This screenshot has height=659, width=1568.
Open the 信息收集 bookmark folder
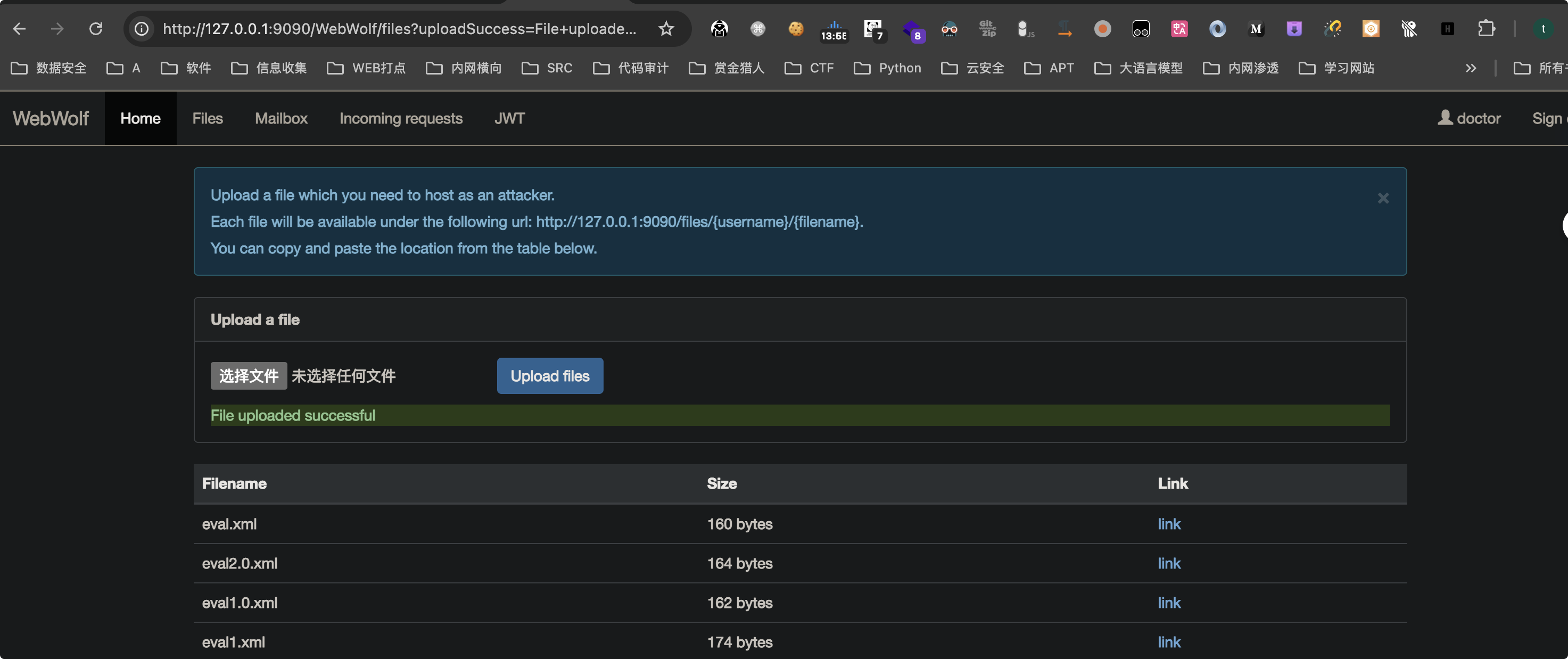tap(268, 68)
